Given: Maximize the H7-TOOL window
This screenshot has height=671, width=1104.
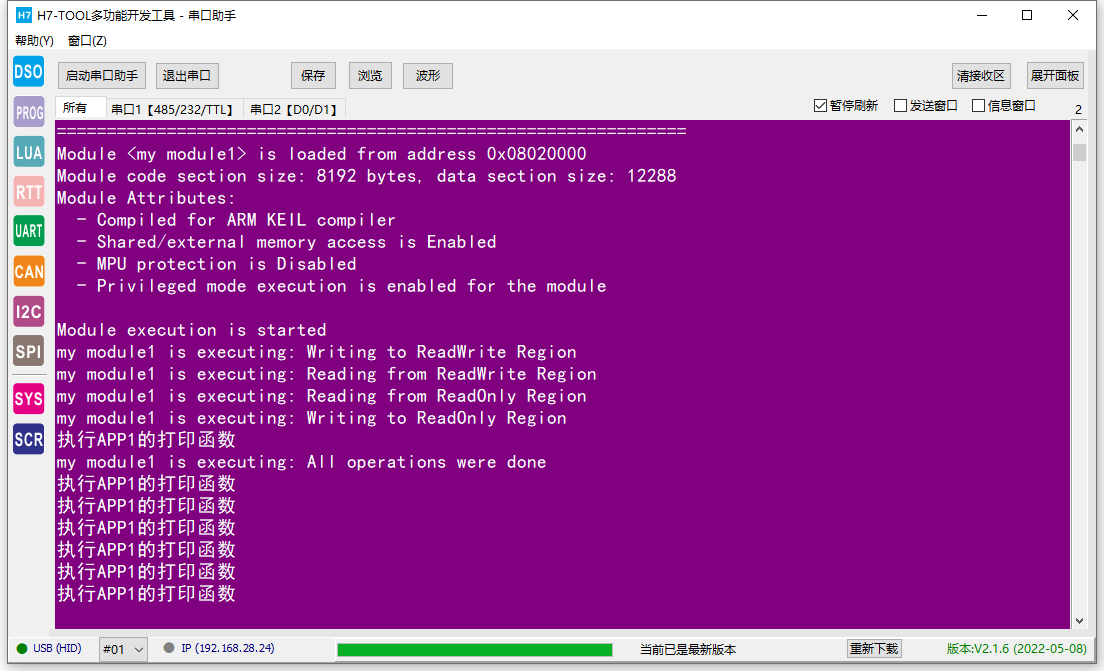Looking at the screenshot, I should pyautogui.click(x=1027, y=15).
